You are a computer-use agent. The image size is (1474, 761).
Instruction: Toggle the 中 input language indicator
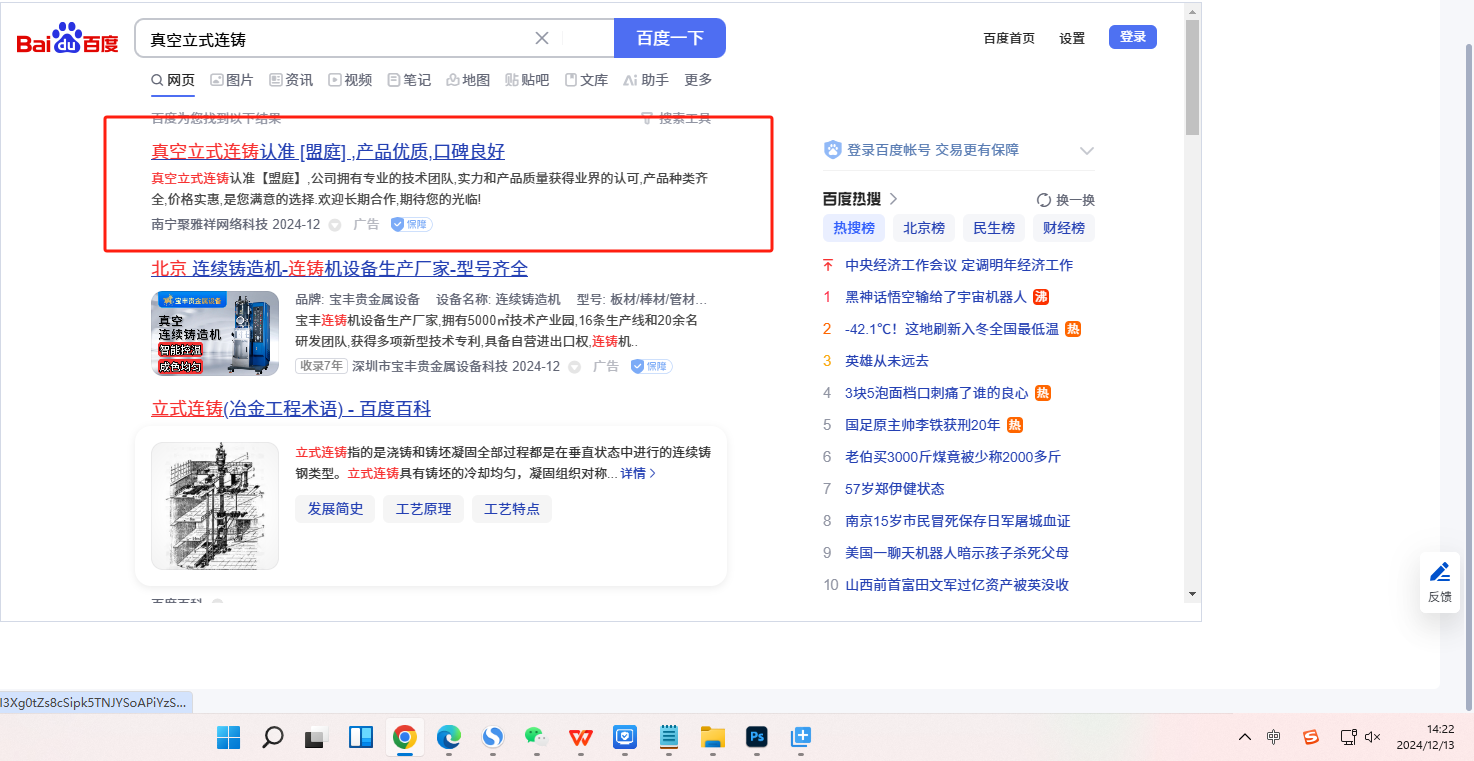(1273, 737)
